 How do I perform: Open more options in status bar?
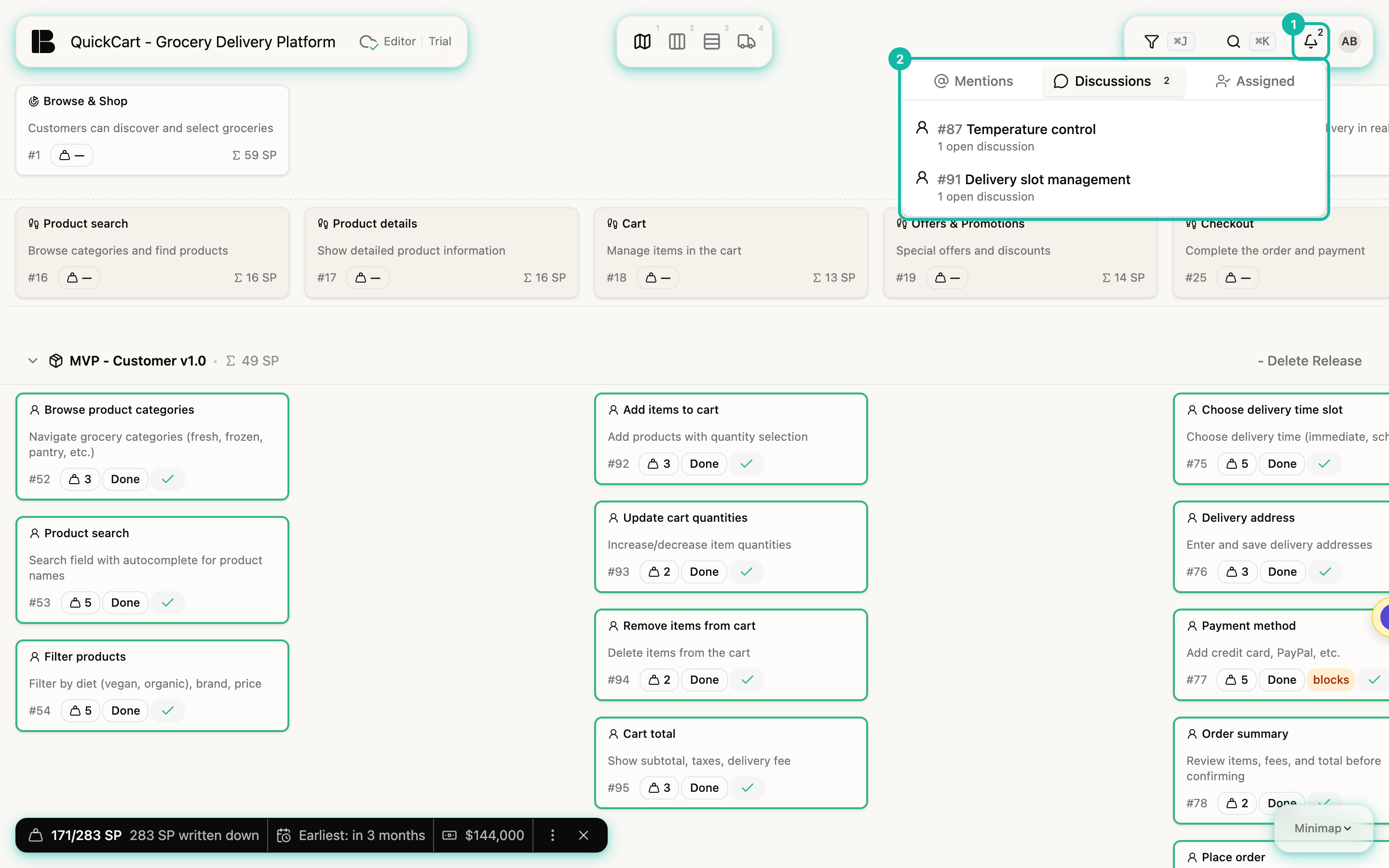click(552, 835)
